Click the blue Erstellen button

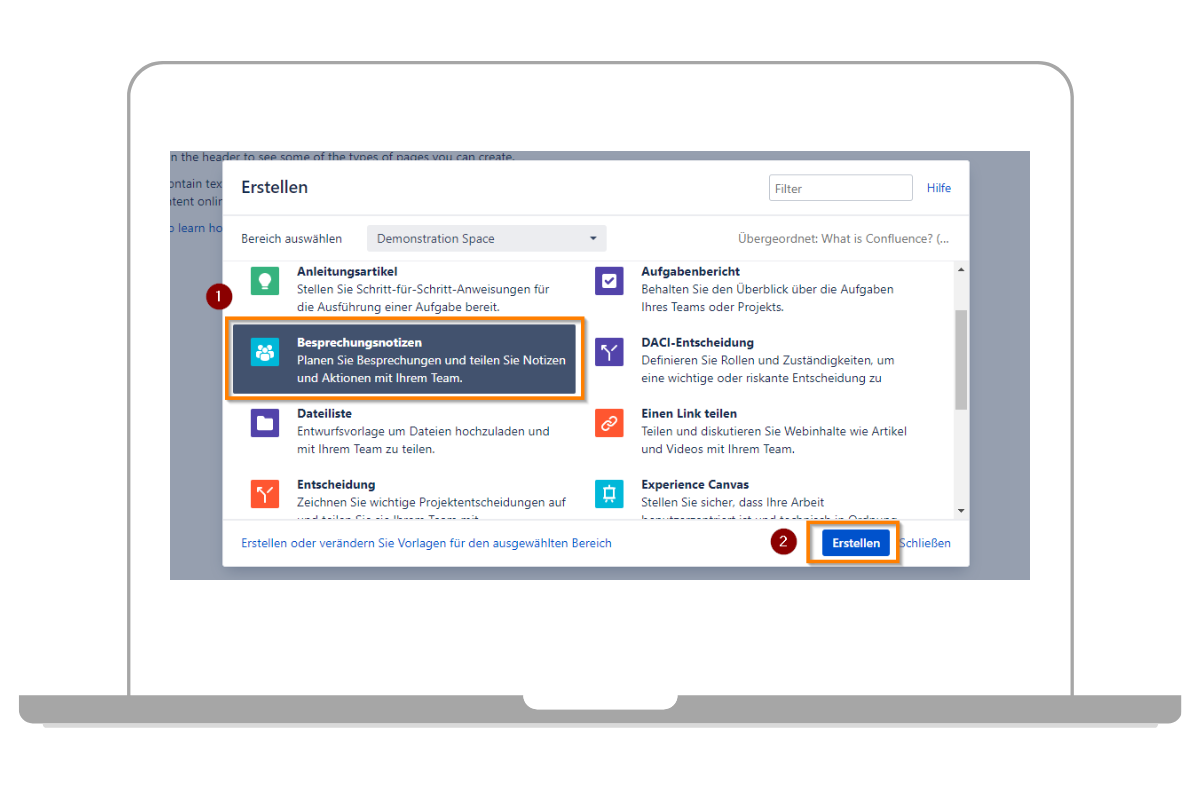pos(855,543)
